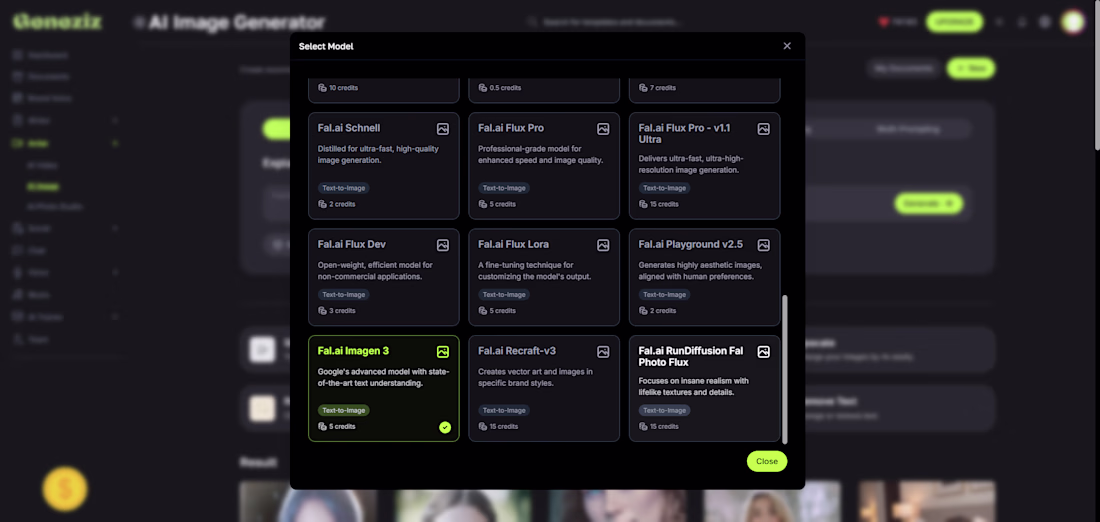Click the gold dollar coin icon behind the dialog

(65, 489)
